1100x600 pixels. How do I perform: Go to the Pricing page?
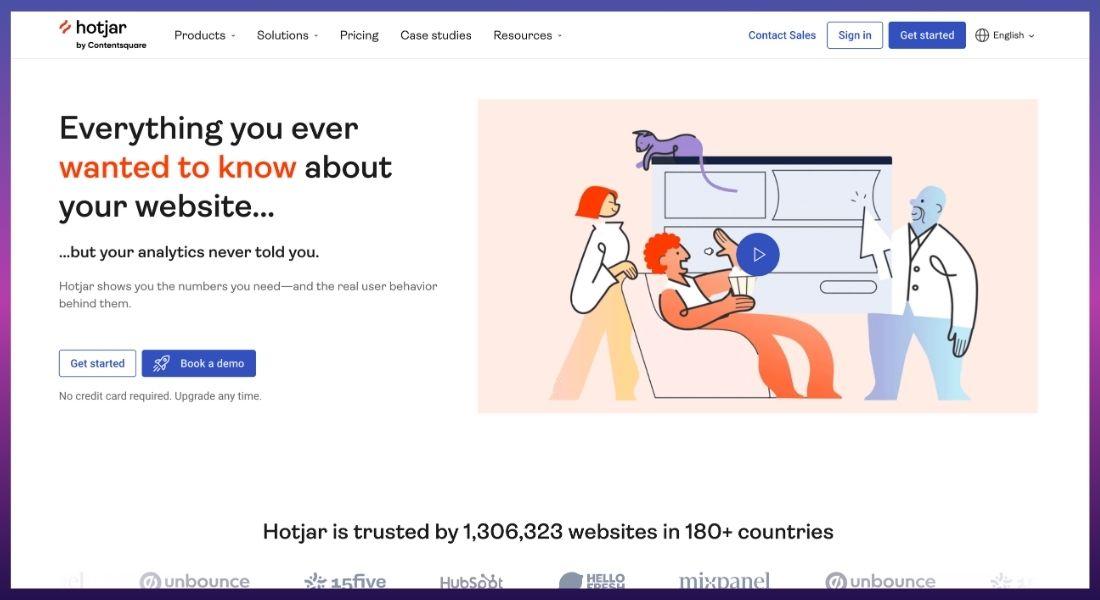click(358, 35)
